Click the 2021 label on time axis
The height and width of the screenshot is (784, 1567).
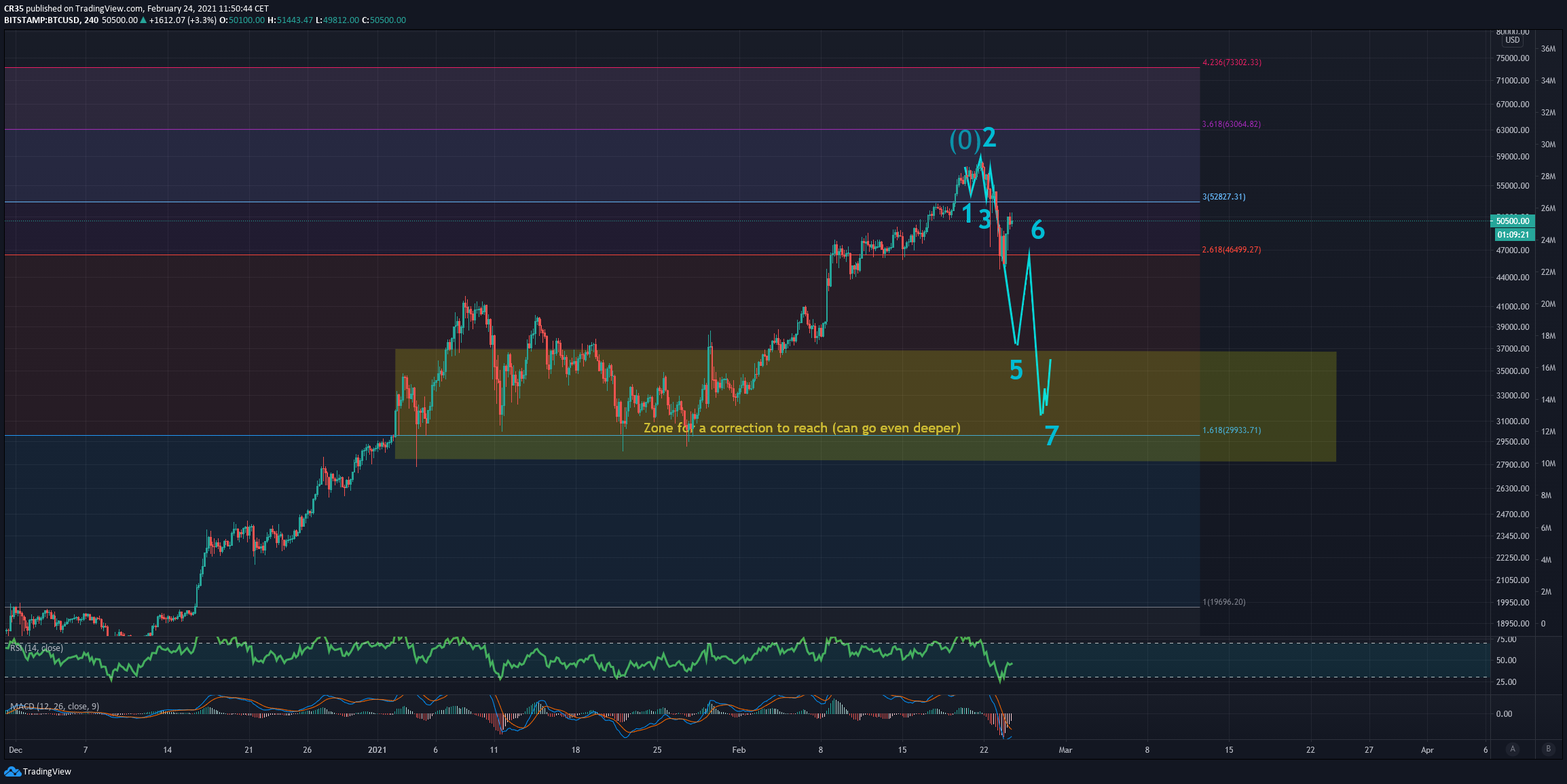tap(377, 750)
